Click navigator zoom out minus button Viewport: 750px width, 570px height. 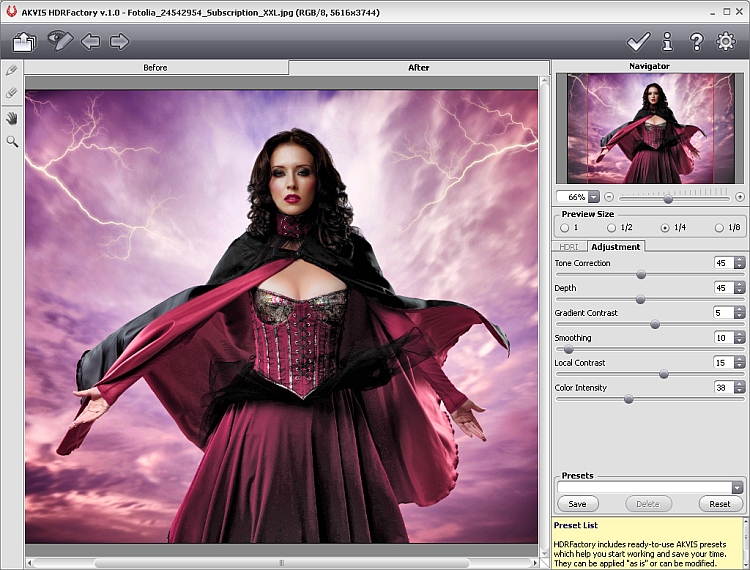(x=608, y=197)
